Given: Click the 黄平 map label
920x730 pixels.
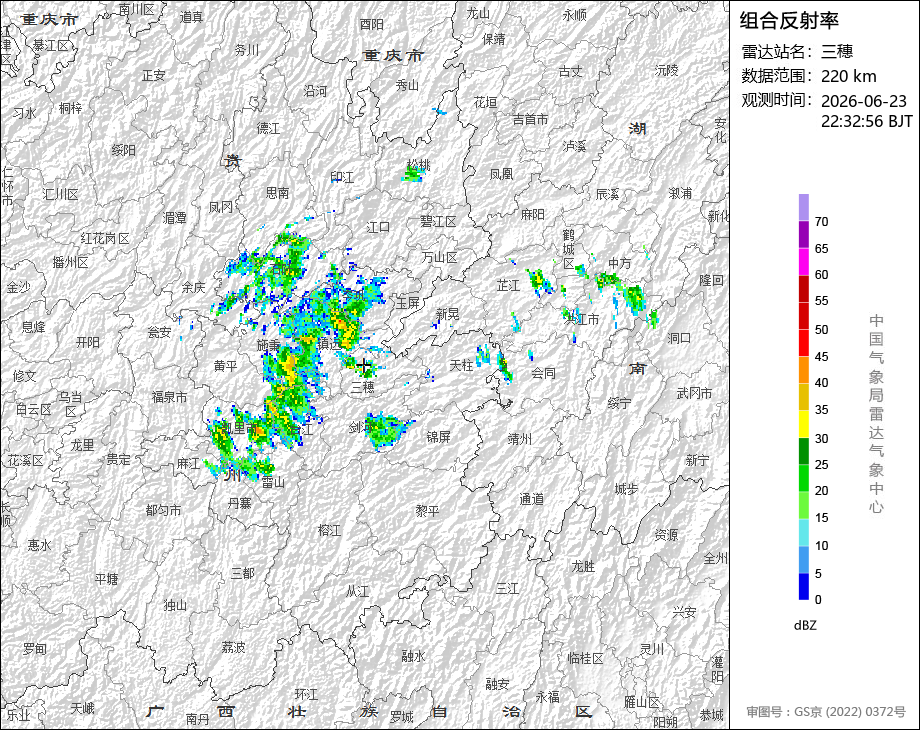Looking at the screenshot, I should pos(225,366).
